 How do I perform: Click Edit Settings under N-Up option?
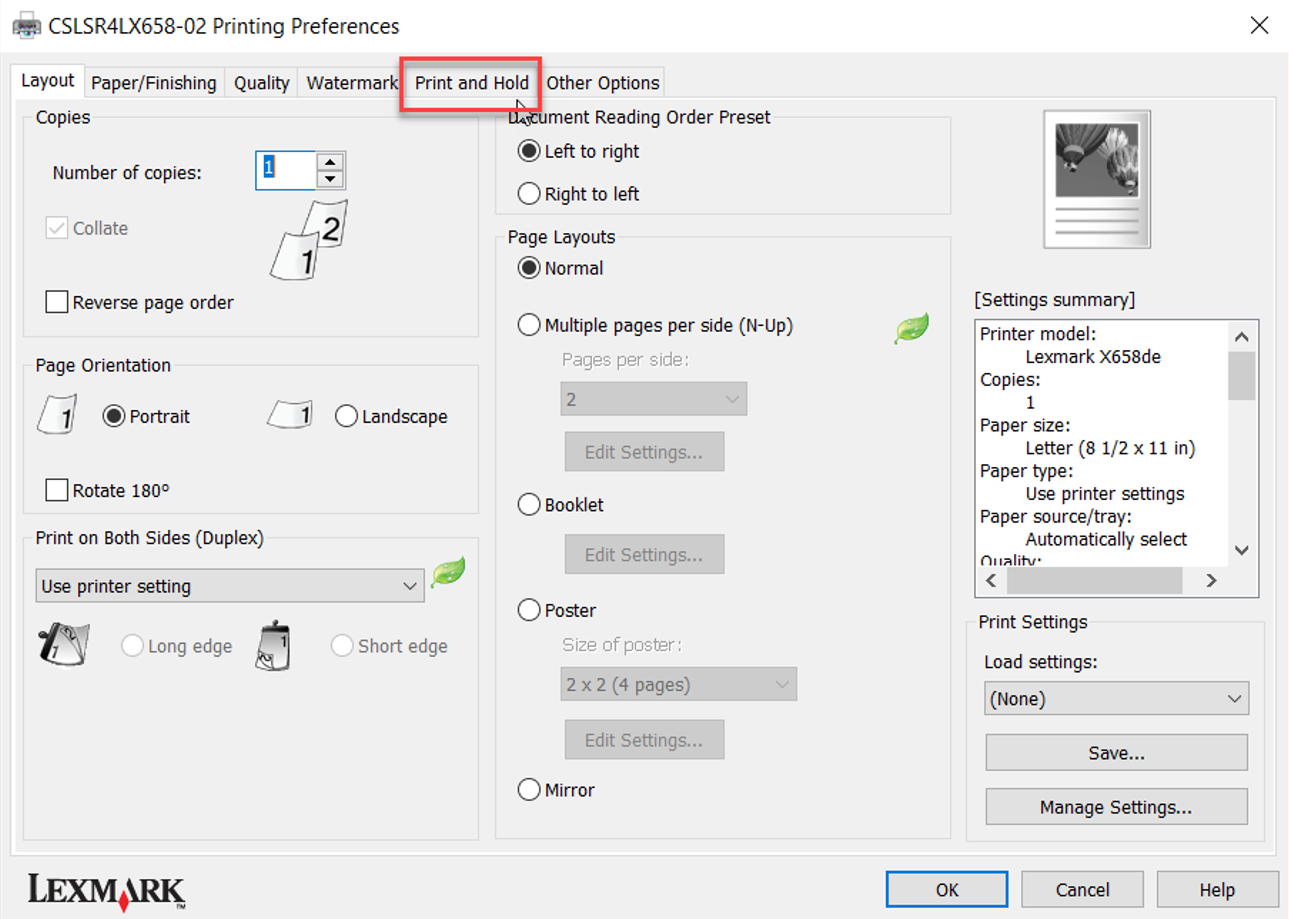pyautogui.click(x=644, y=452)
